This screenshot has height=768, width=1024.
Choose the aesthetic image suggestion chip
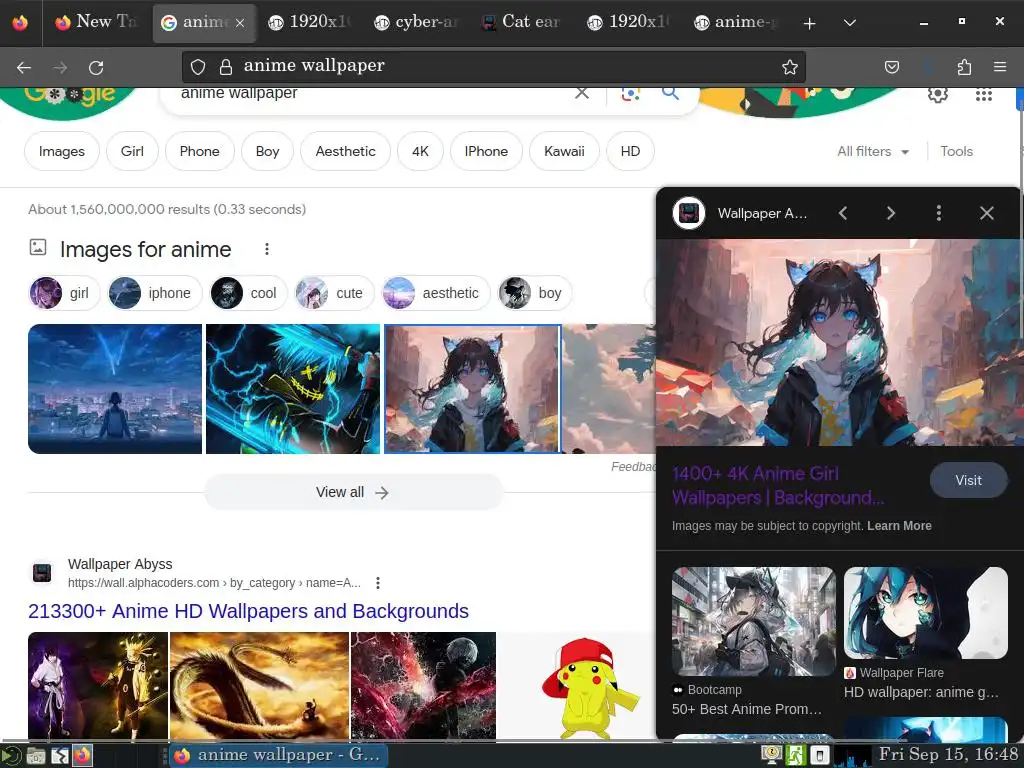tap(436, 293)
